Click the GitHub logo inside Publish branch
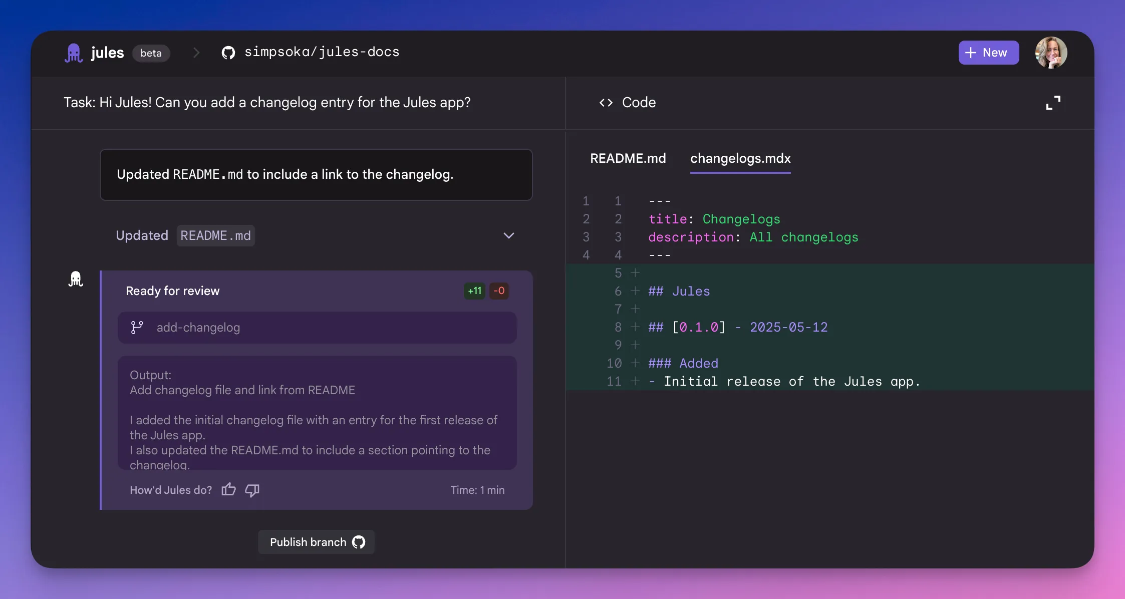 click(x=358, y=542)
